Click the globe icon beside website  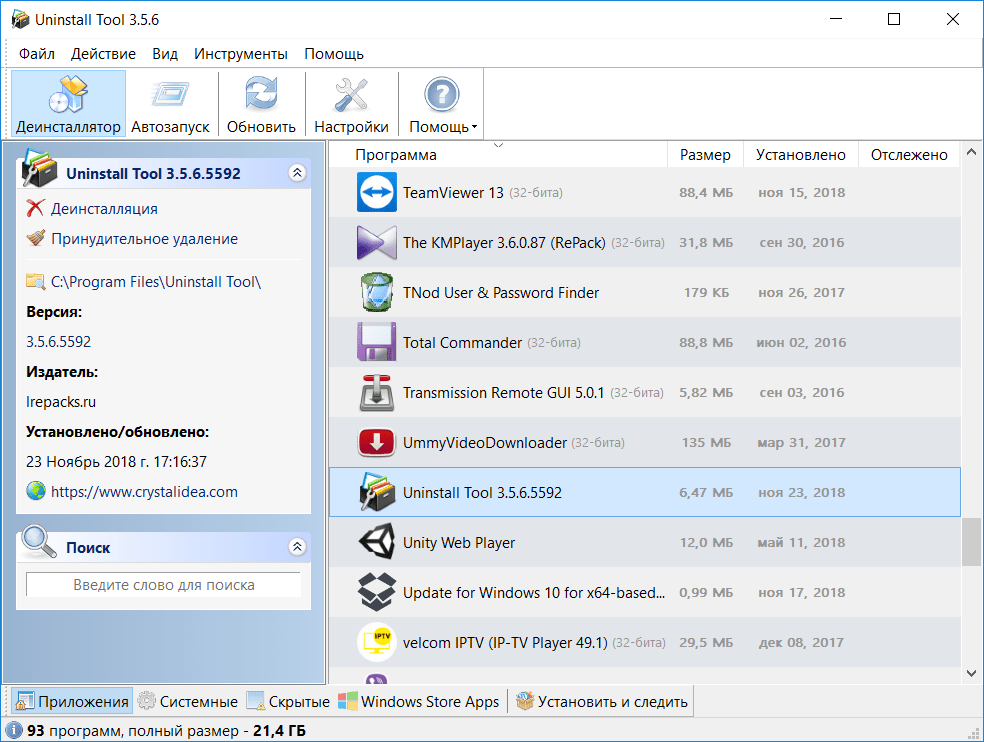point(36,490)
